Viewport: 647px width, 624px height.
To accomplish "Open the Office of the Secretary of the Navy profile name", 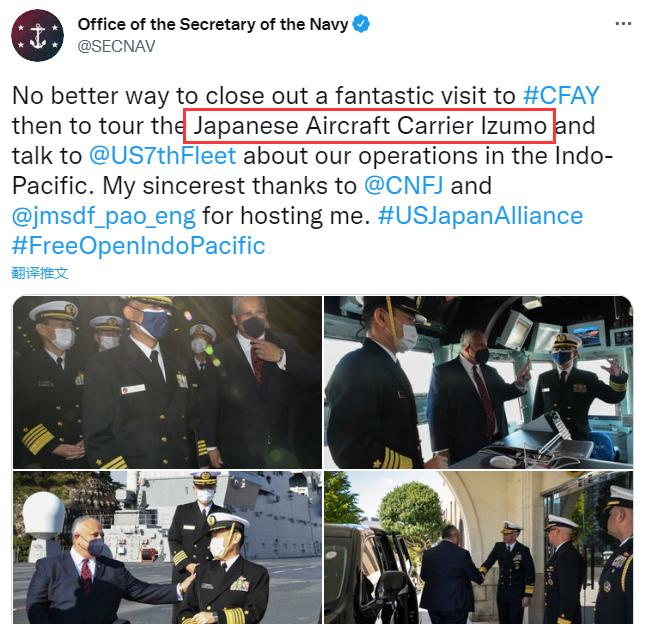I will coord(213,24).
